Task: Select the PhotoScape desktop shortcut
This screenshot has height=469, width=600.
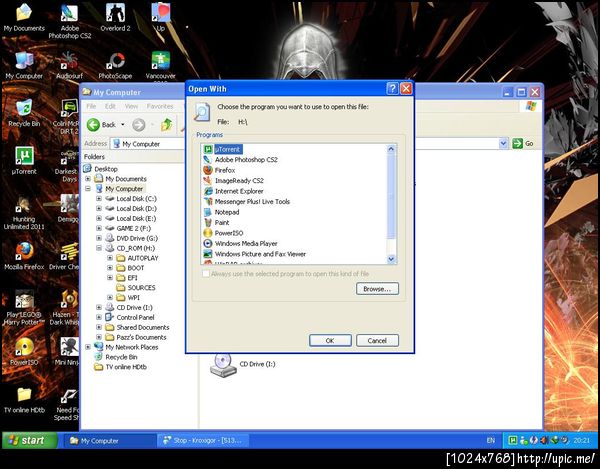Action: (x=115, y=65)
